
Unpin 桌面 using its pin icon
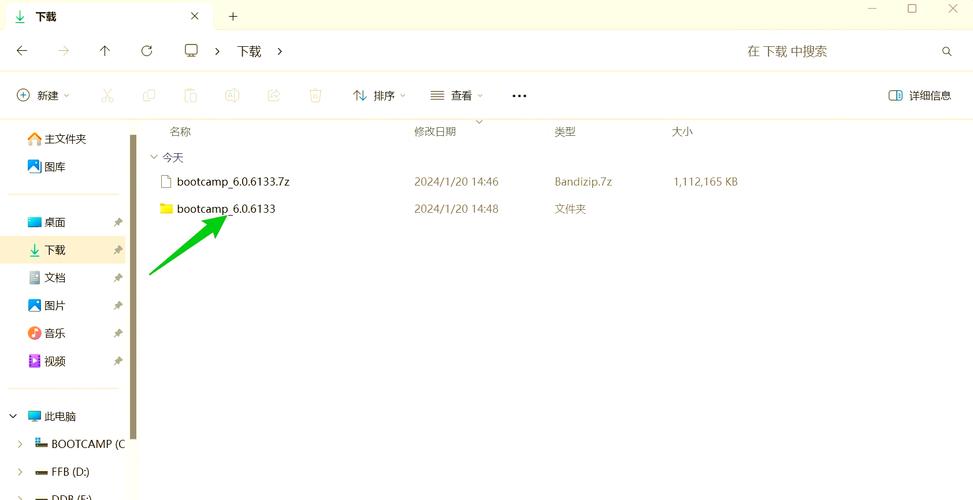[118, 223]
